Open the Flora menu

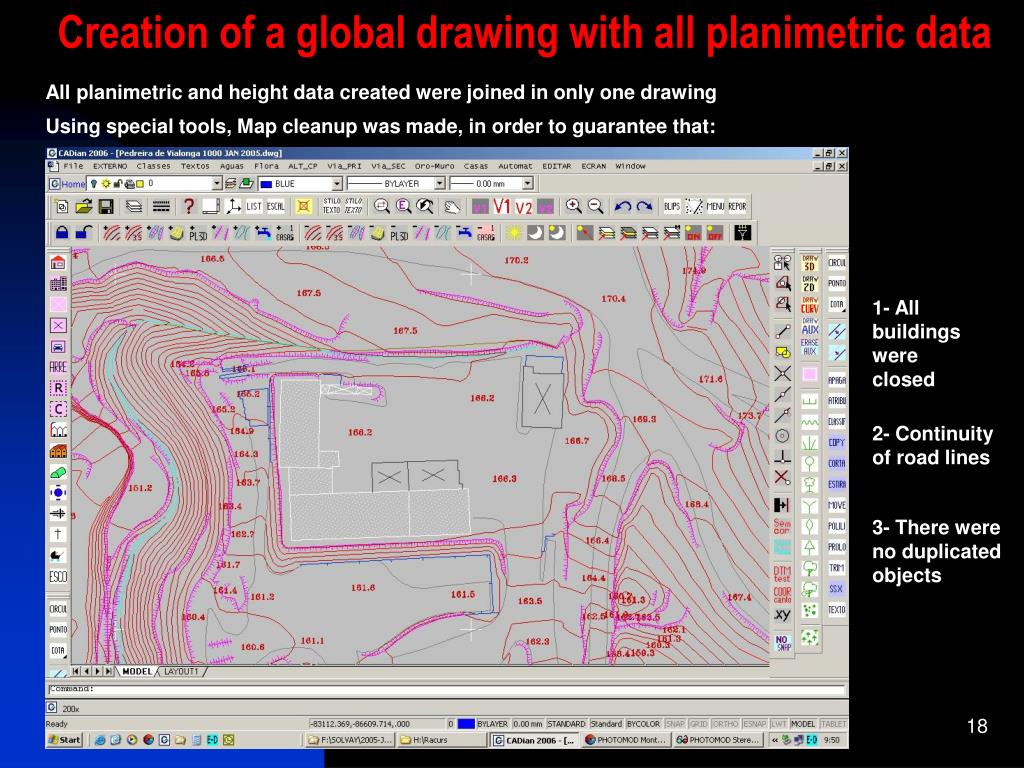click(266, 167)
